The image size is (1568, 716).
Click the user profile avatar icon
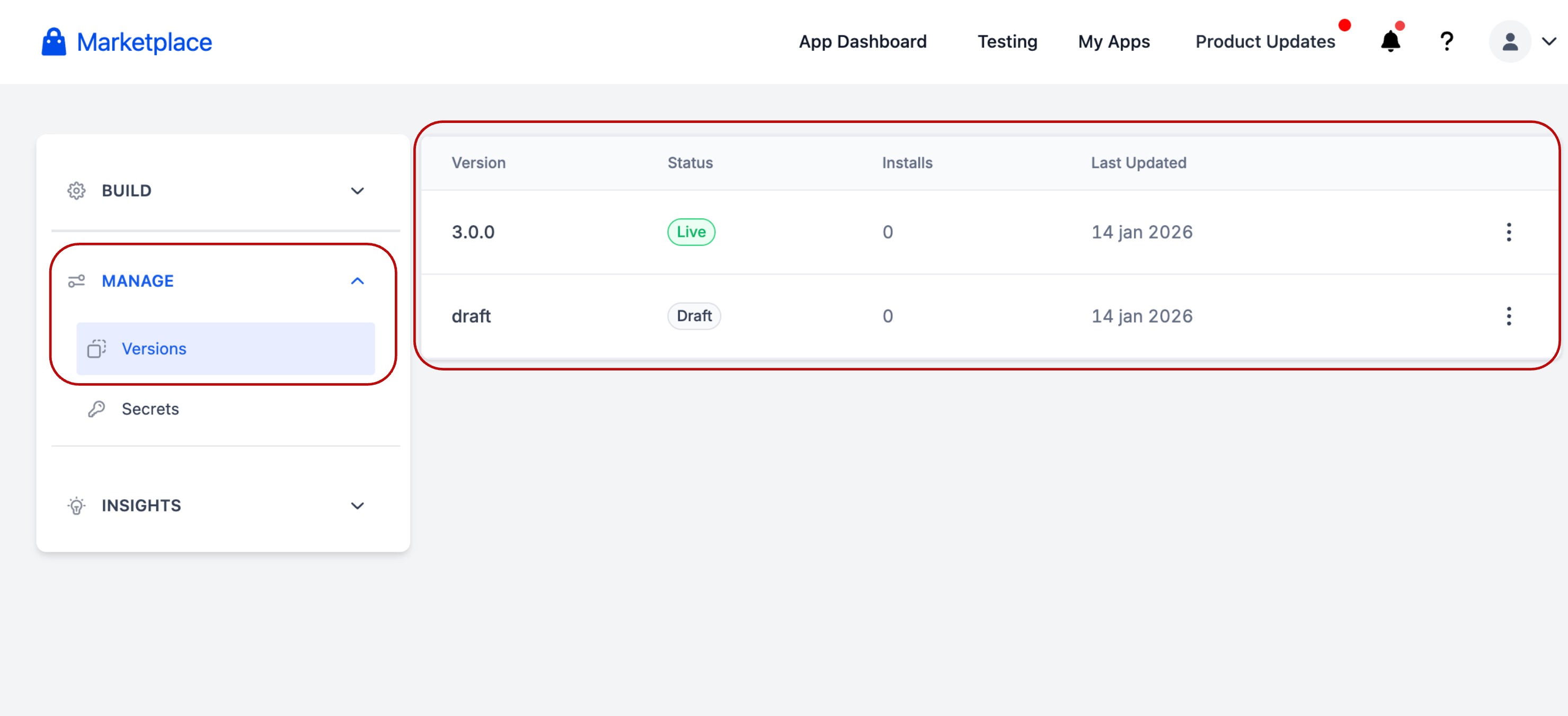pyautogui.click(x=1510, y=41)
